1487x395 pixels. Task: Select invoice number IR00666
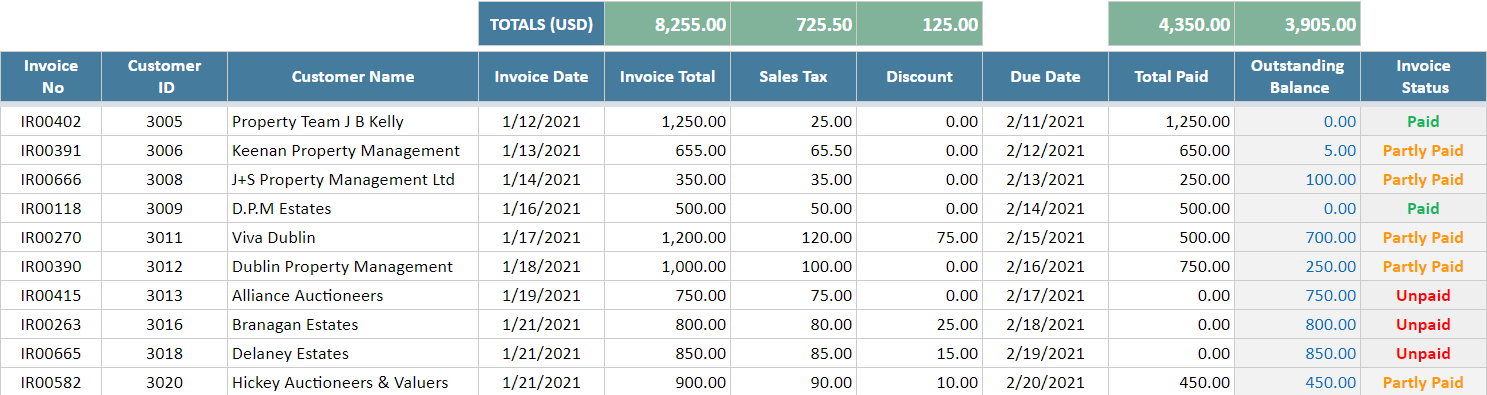pyautogui.click(x=51, y=180)
